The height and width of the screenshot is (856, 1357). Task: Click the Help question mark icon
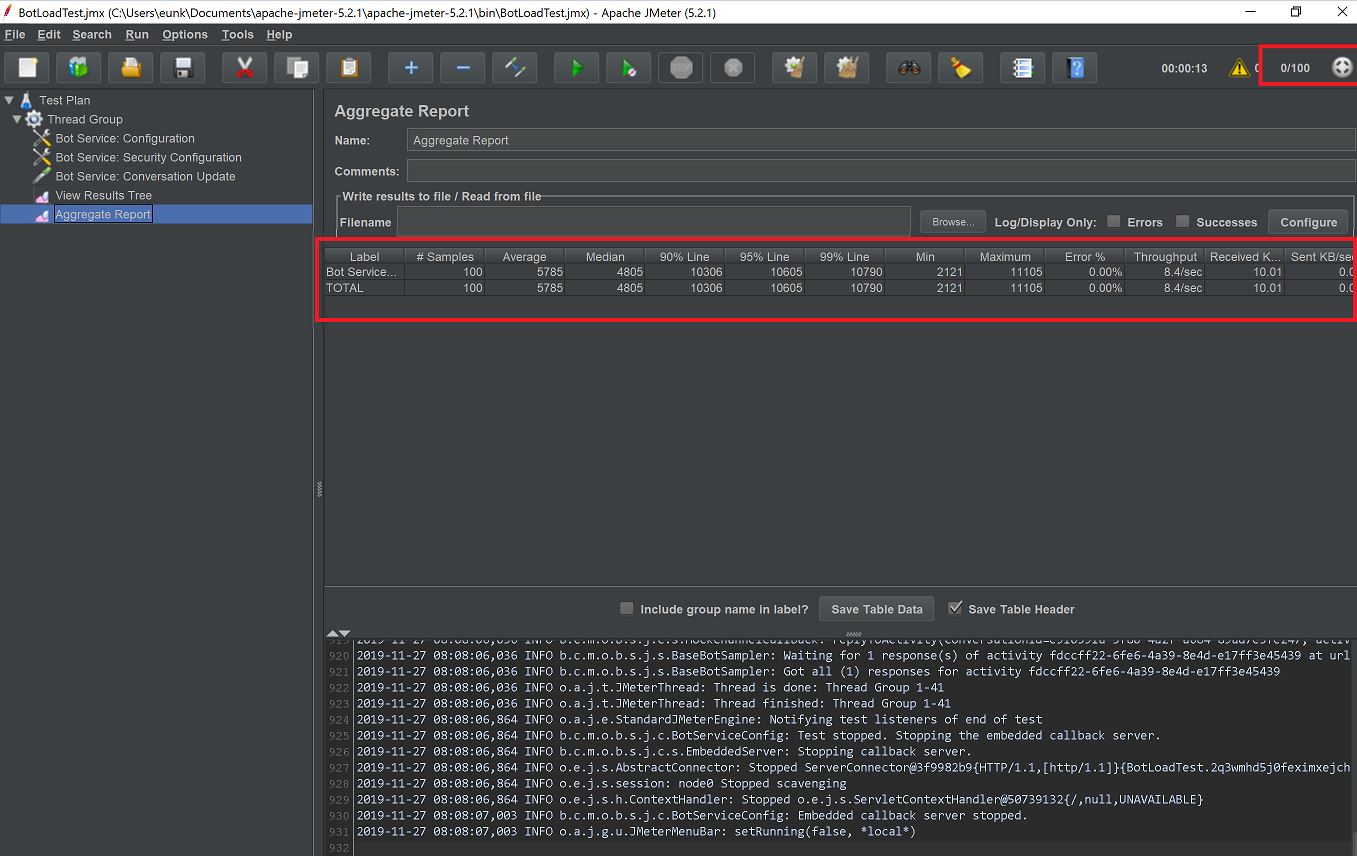click(x=1075, y=68)
